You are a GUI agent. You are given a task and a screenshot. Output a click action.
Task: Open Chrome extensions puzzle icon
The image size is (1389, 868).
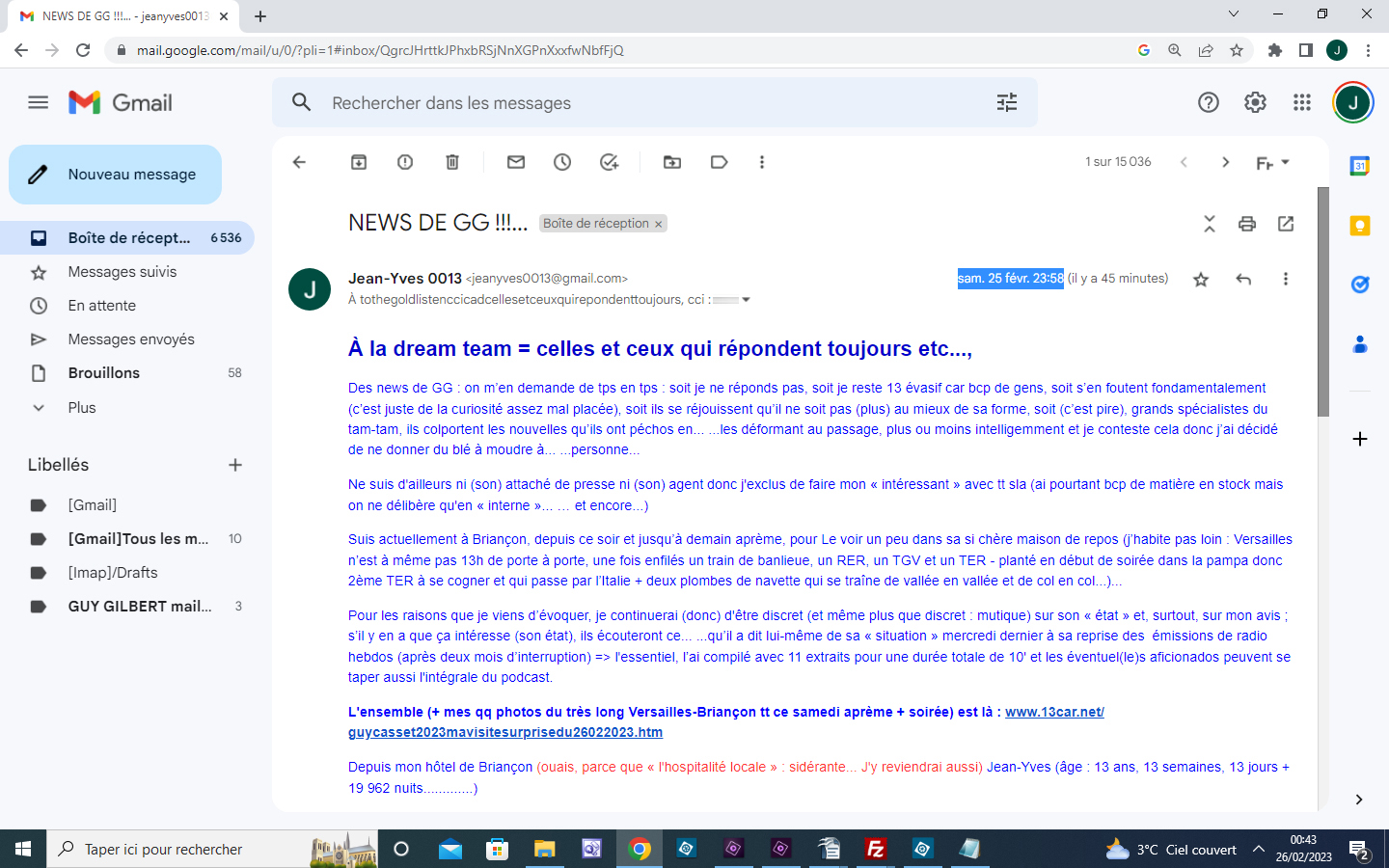click(1275, 50)
